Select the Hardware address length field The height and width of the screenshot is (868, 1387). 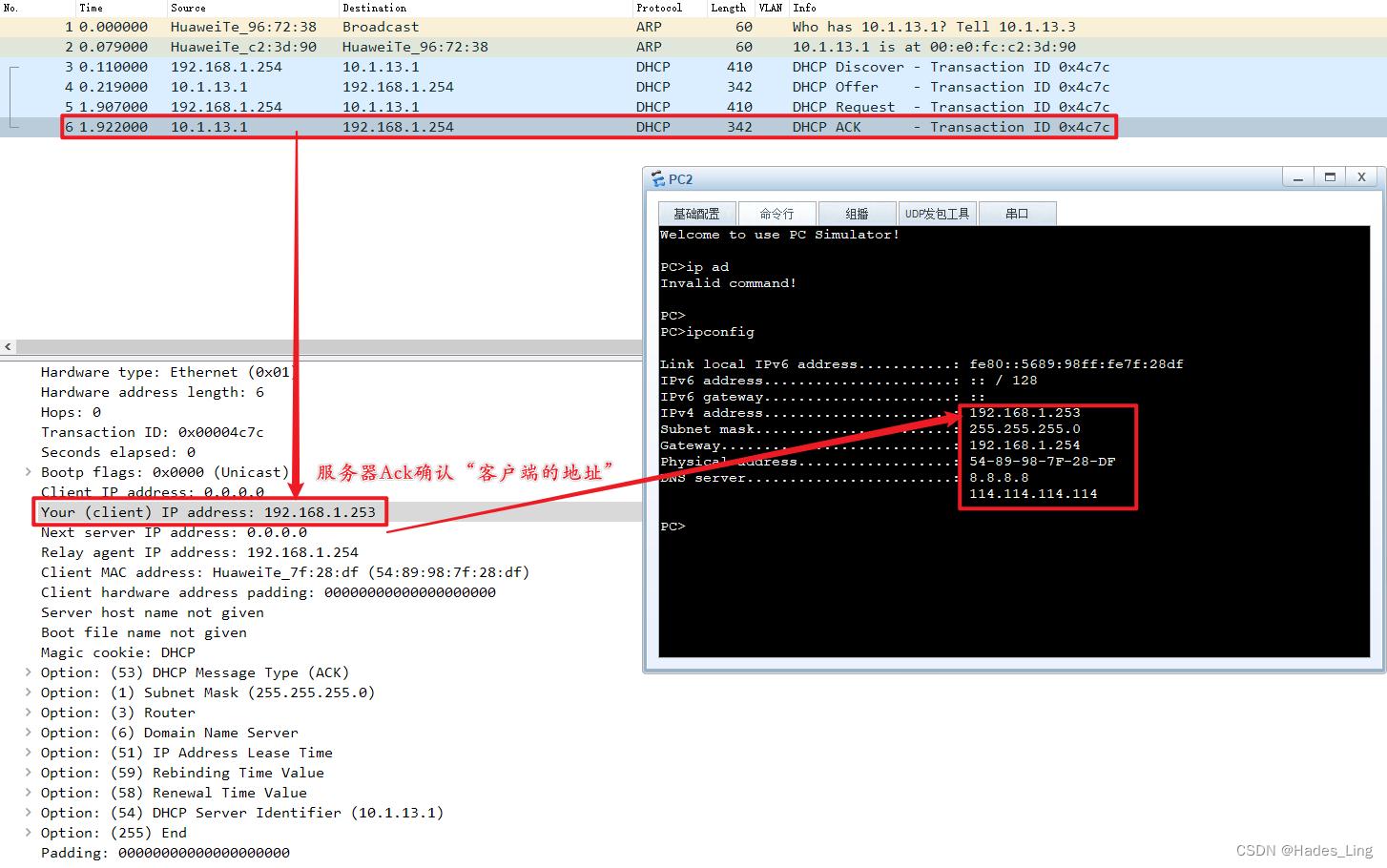coord(153,392)
